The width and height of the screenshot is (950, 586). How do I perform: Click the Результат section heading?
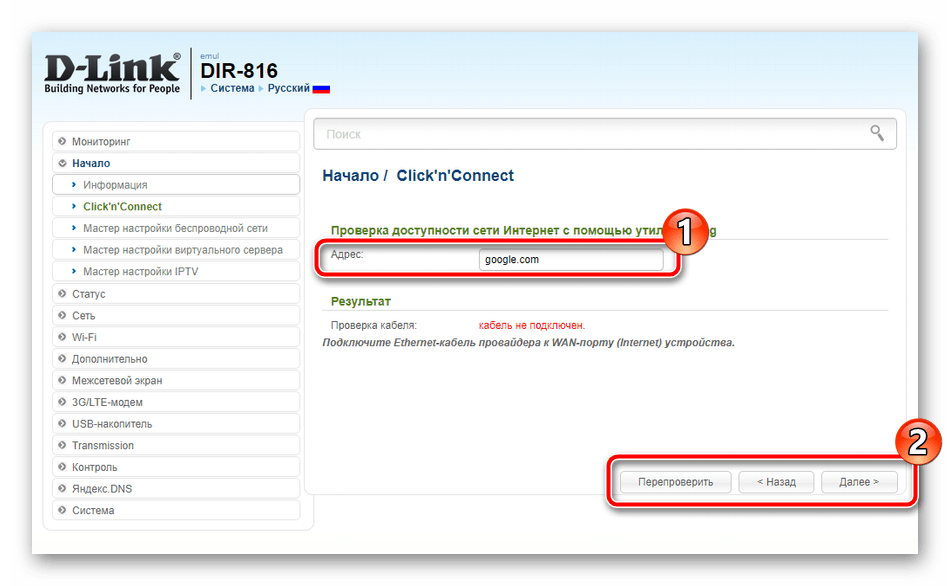point(360,301)
